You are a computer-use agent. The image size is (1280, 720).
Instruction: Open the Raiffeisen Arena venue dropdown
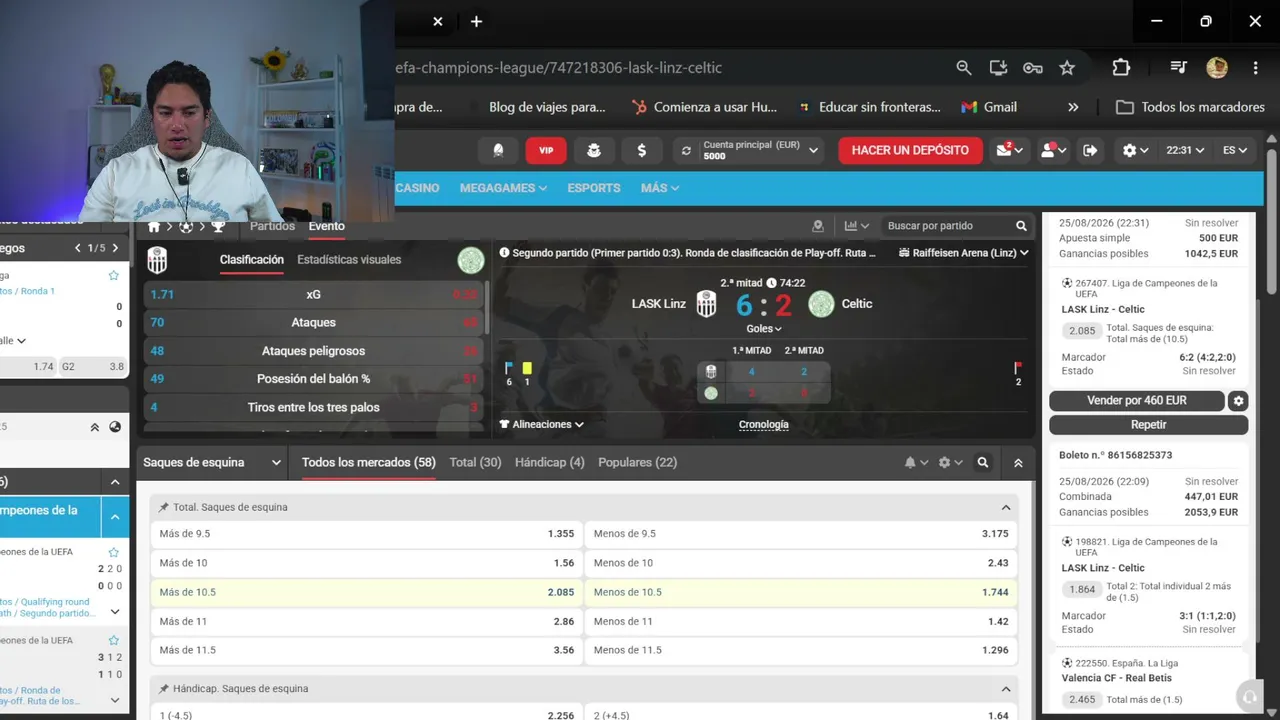pos(964,253)
